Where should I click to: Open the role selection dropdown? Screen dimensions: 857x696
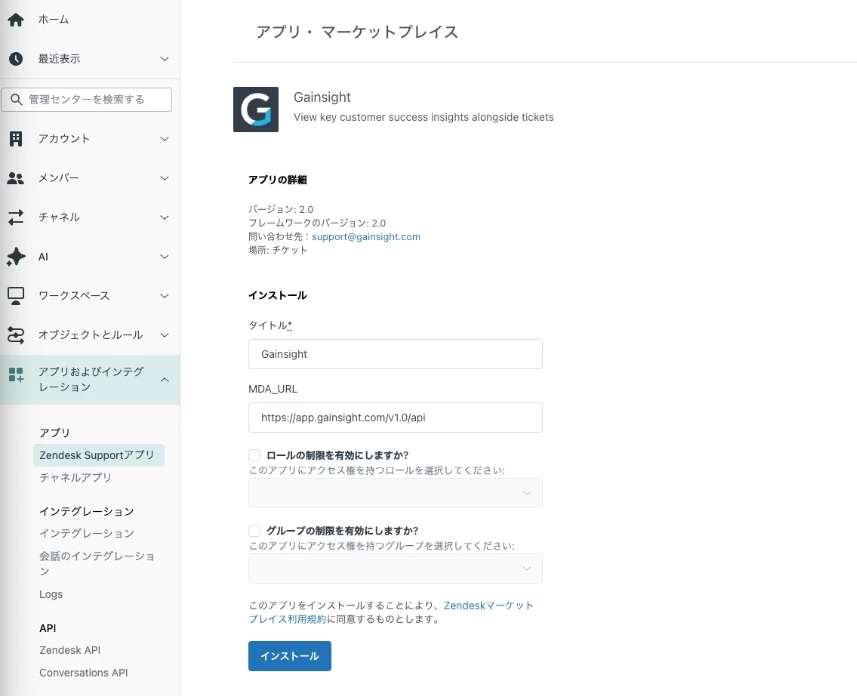(395, 493)
